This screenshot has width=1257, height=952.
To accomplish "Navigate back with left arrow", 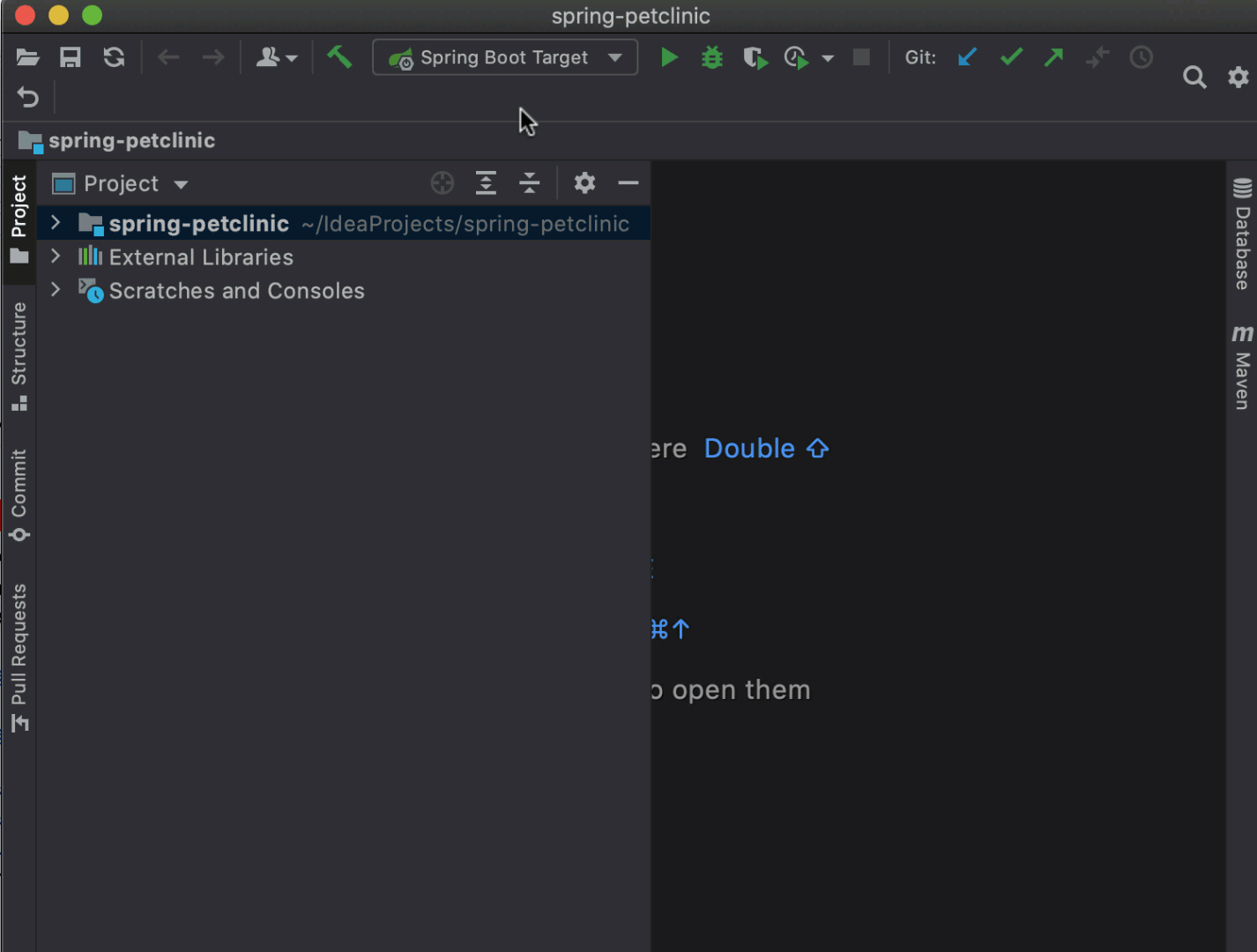I will pyautogui.click(x=168, y=58).
